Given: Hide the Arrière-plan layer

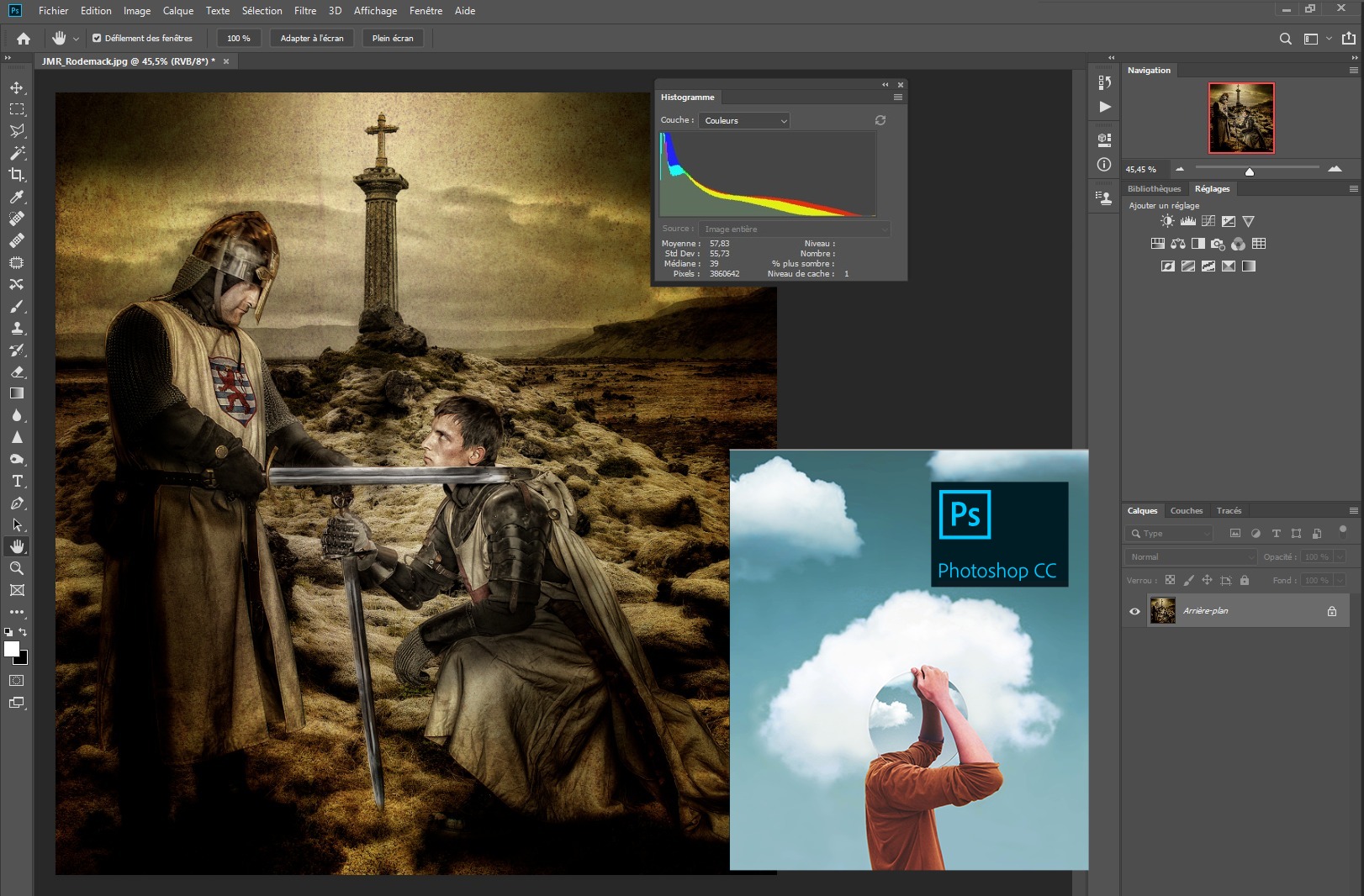Looking at the screenshot, I should (1134, 611).
